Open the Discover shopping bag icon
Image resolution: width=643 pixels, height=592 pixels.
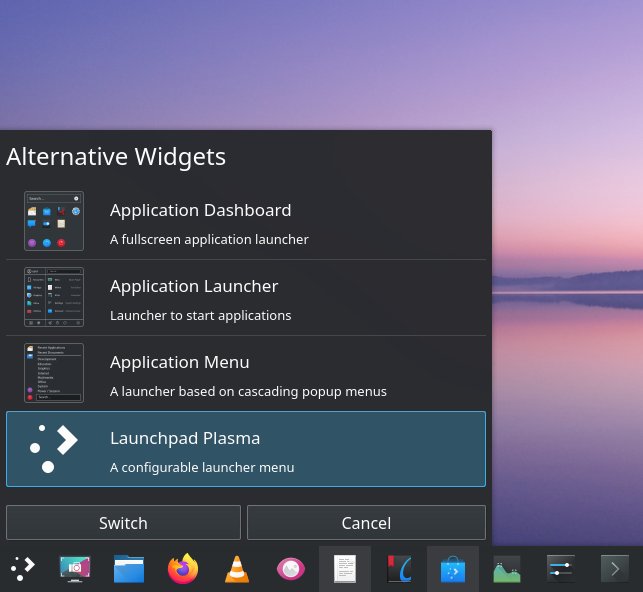point(452,569)
